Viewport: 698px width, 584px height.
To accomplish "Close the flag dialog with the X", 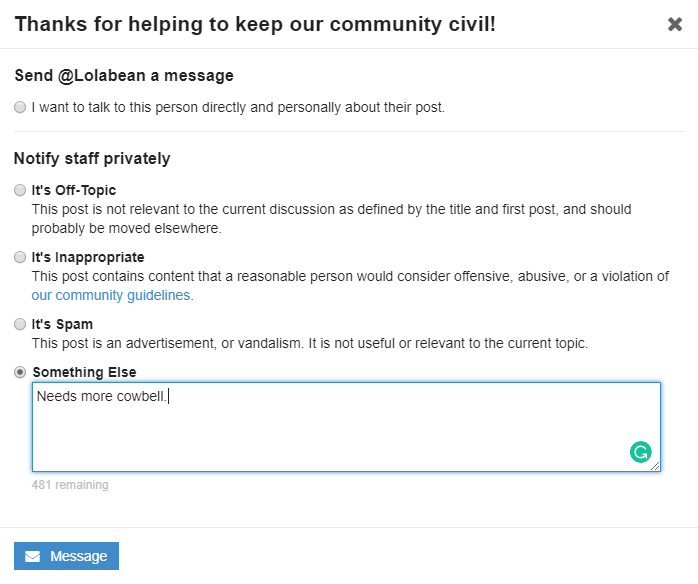I will 675,24.
